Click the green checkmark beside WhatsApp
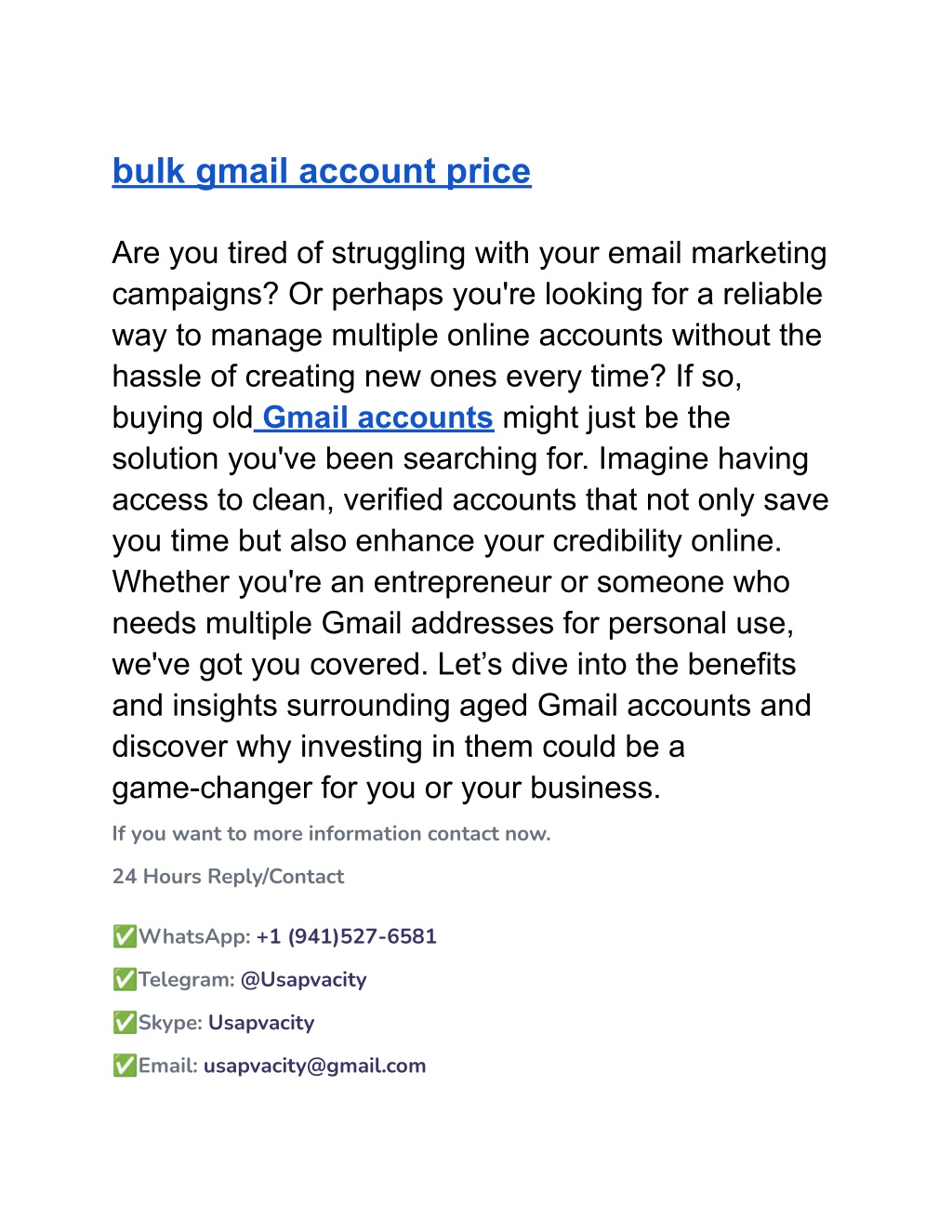The image size is (952, 1232). pyautogui.click(x=125, y=936)
